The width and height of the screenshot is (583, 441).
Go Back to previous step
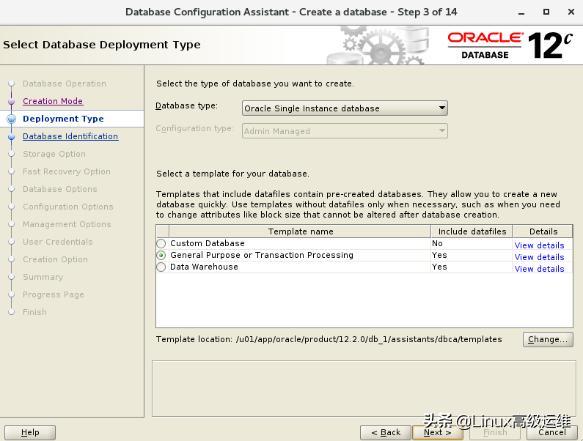coord(386,432)
